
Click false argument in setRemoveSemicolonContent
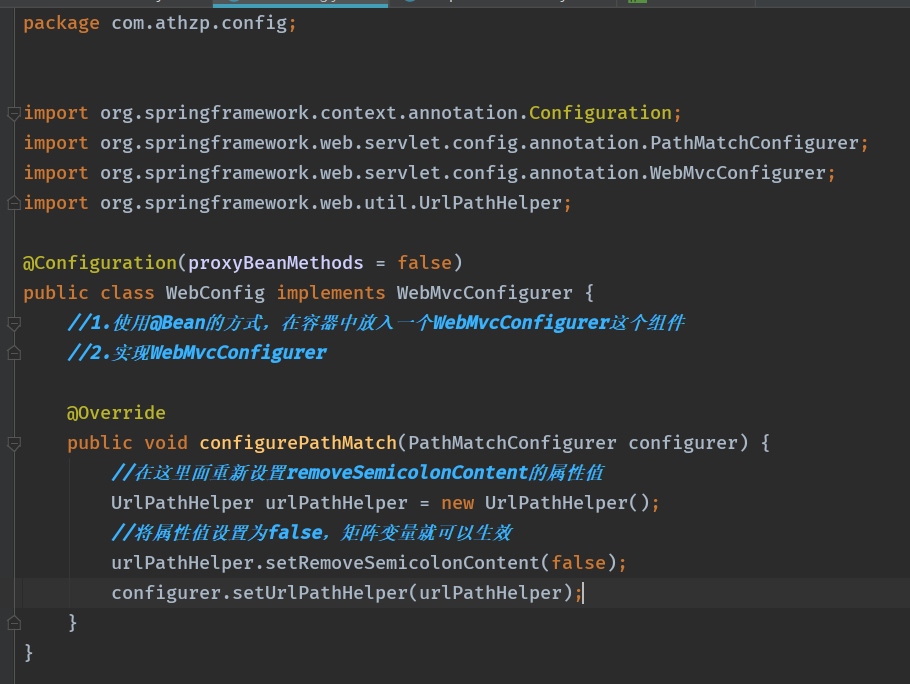(578, 563)
